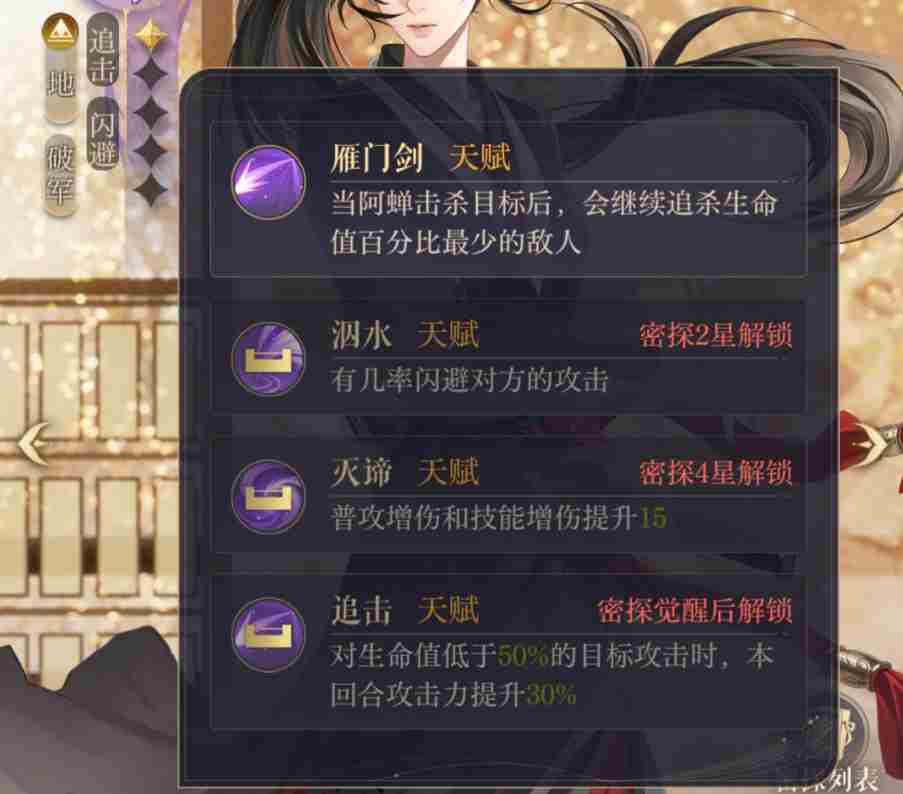Viewport: 903px width, 794px height.
Task: Tap the locked 灭谛 talent icon
Action: pyautogui.click(x=268, y=497)
